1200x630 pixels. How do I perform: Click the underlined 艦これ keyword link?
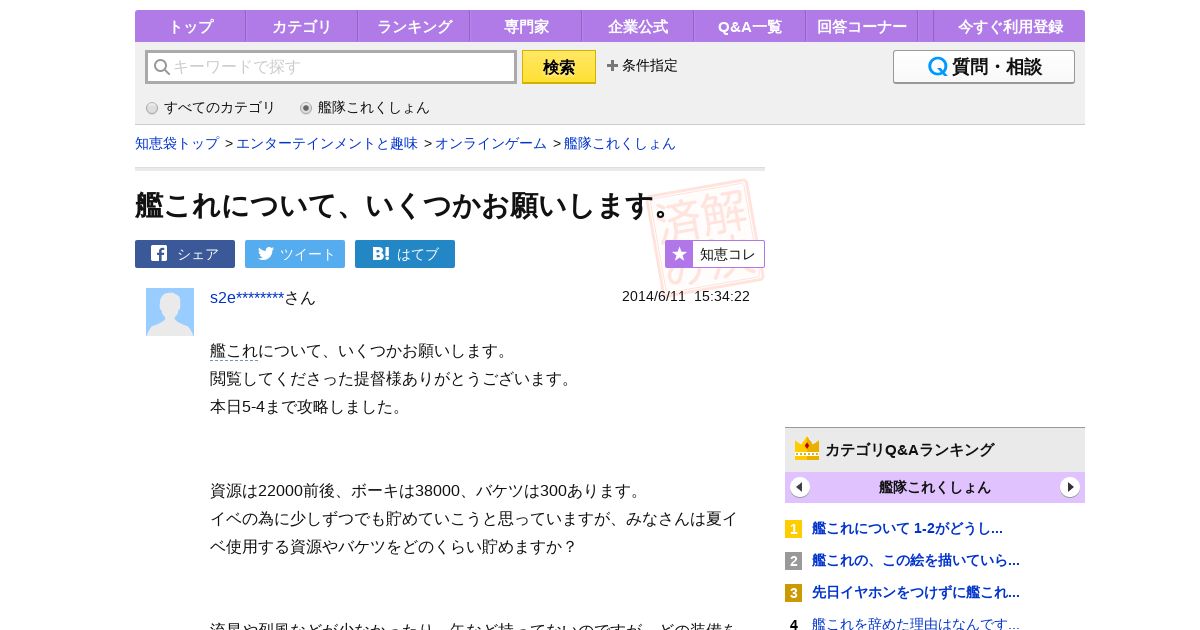234,351
